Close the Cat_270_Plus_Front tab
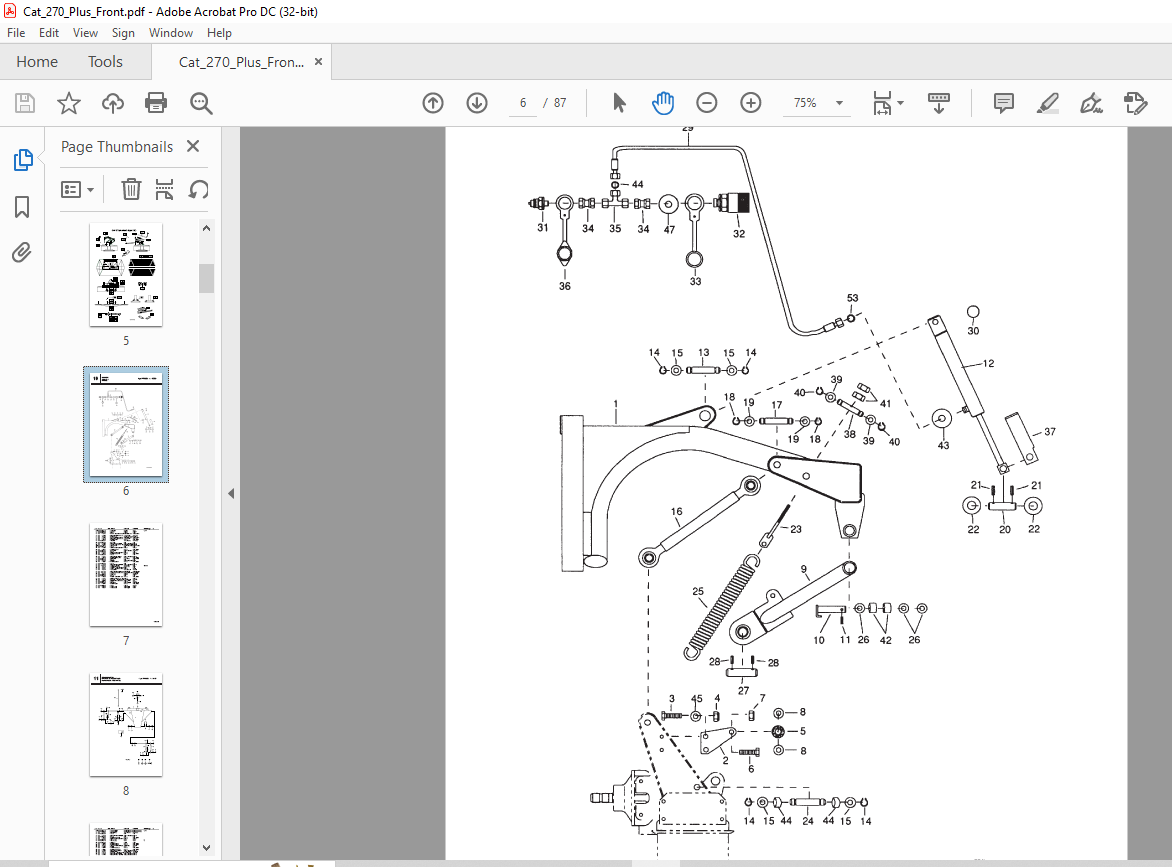The height and width of the screenshot is (867, 1172). pyautogui.click(x=318, y=62)
